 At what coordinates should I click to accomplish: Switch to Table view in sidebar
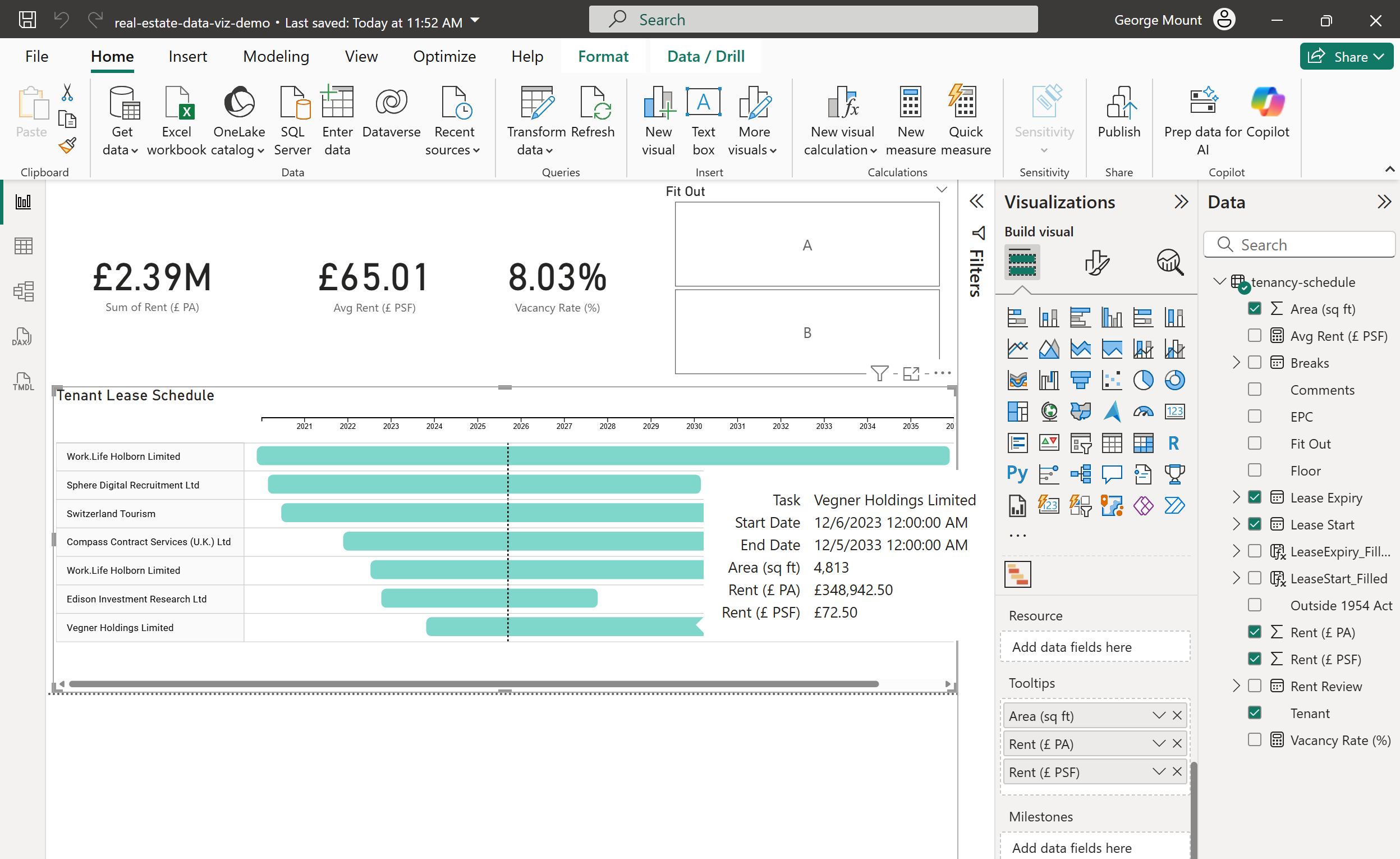click(x=23, y=246)
